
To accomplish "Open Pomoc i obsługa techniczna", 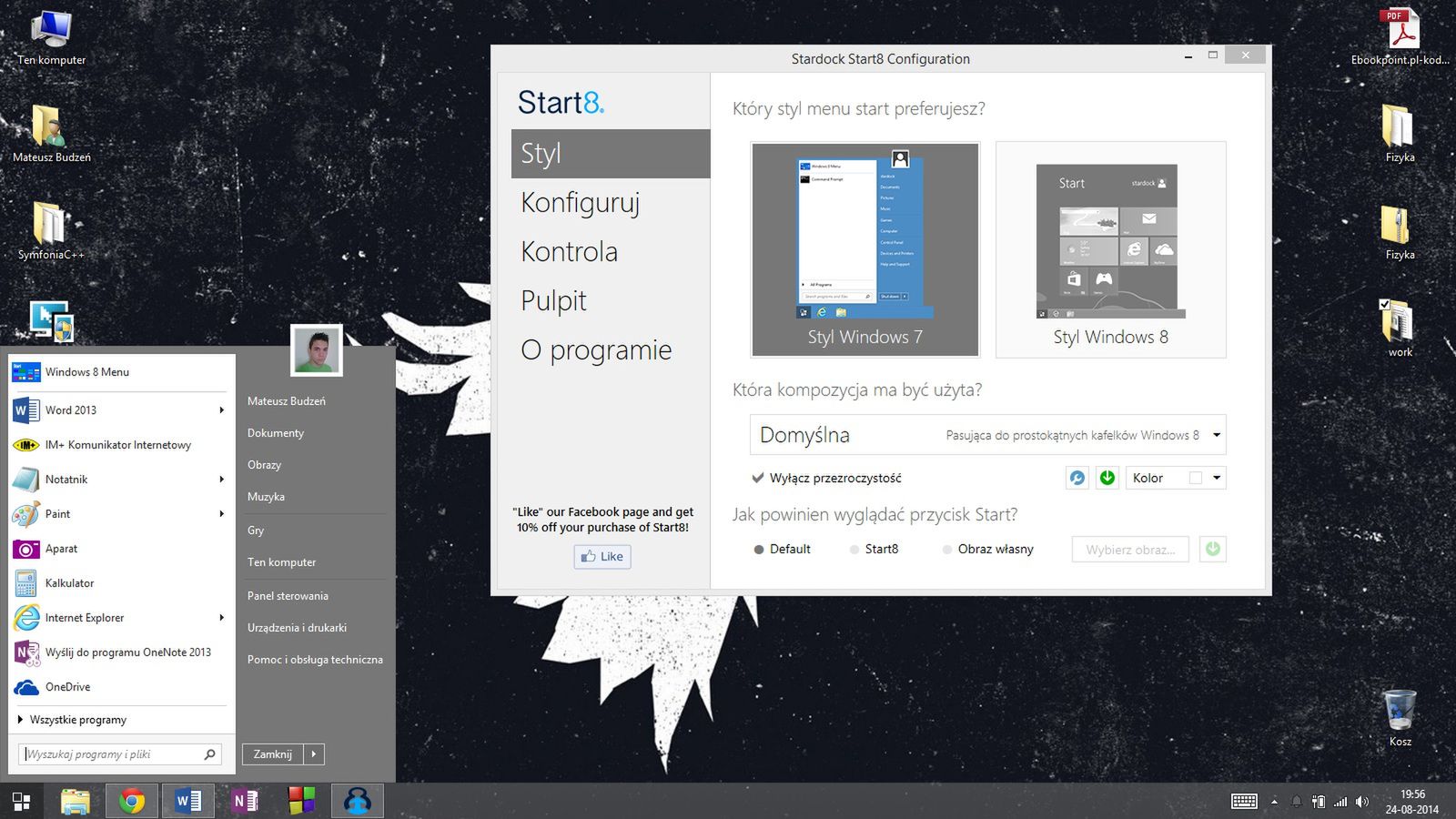I will 316,660.
